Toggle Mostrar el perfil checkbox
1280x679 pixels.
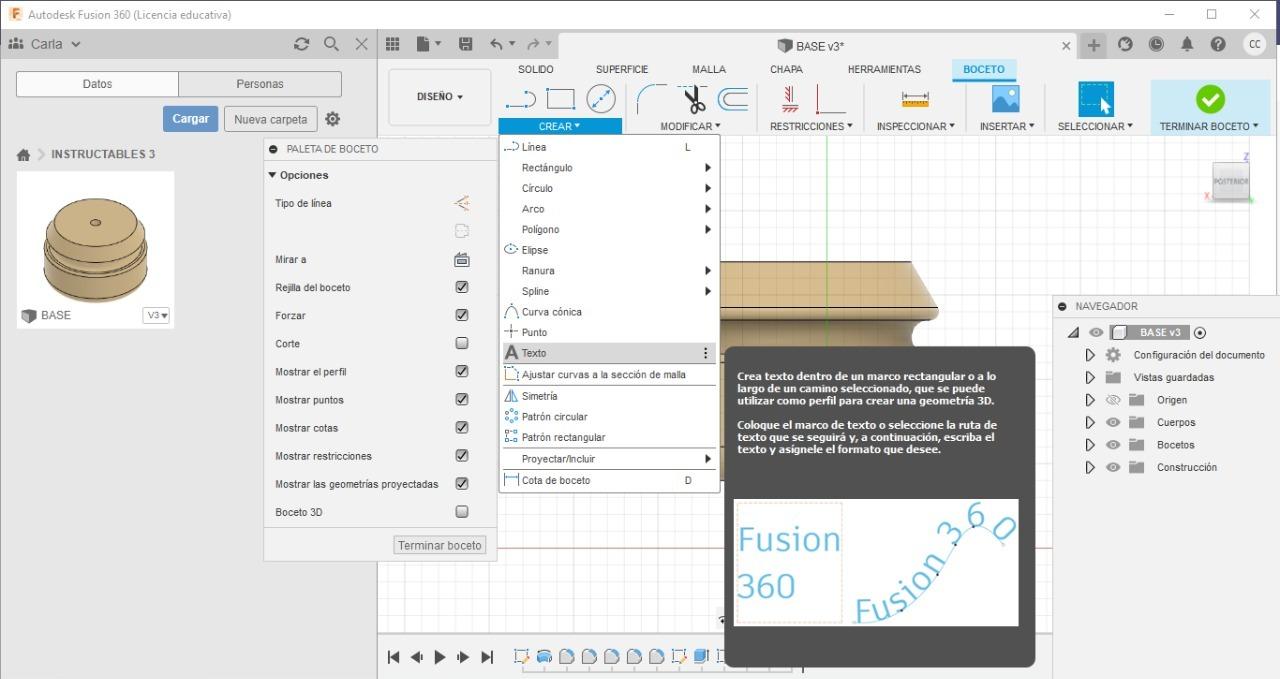462,371
